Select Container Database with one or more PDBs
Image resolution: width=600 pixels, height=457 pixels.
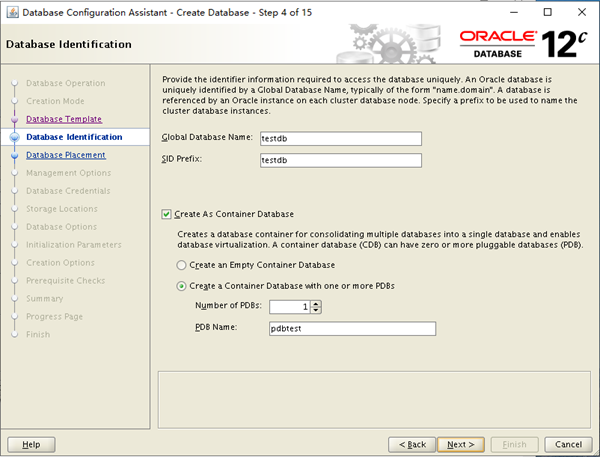pyautogui.click(x=181, y=286)
